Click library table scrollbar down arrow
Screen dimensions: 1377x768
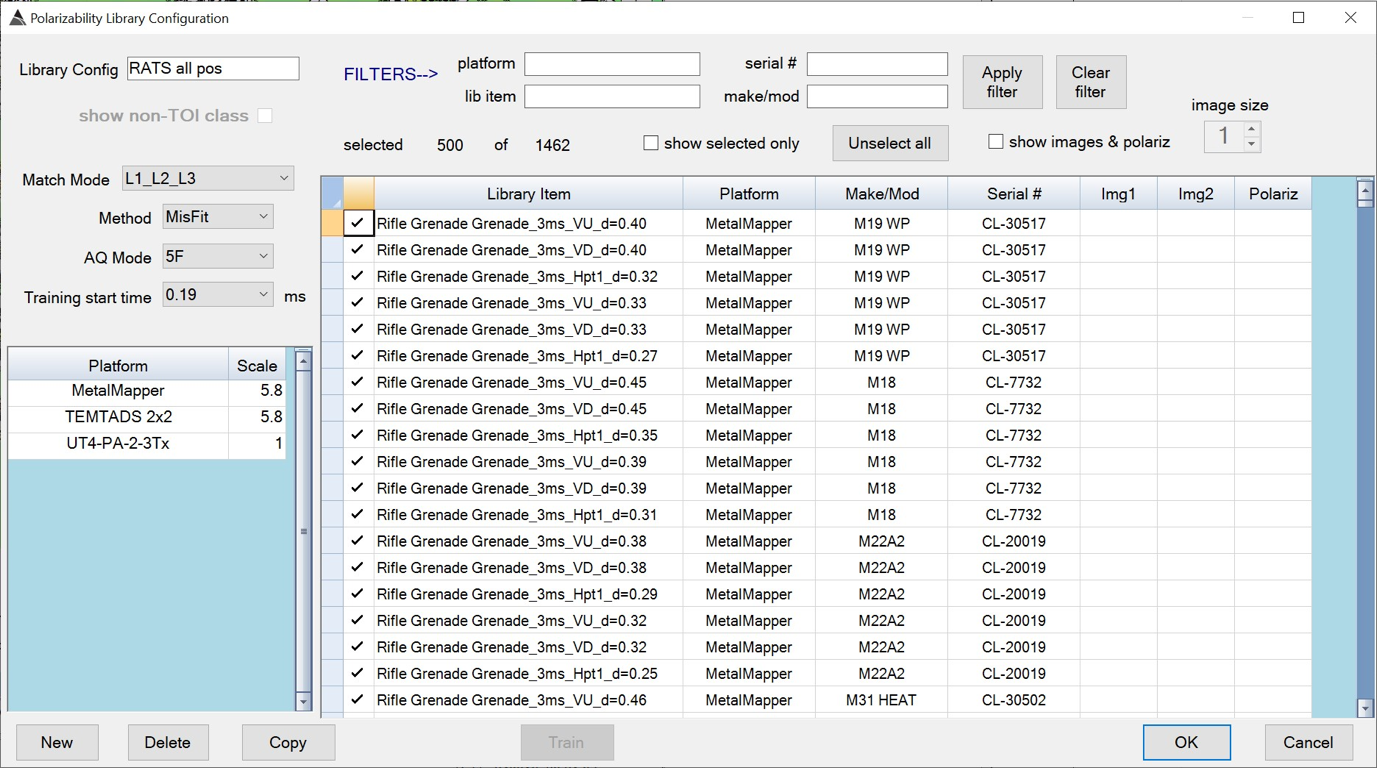coord(1365,708)
